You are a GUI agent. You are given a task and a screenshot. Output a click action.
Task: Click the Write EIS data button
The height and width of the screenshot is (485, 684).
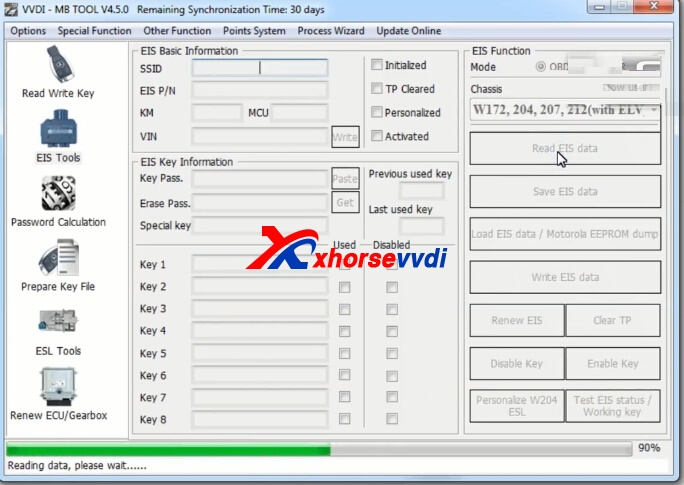coord(565,277)
